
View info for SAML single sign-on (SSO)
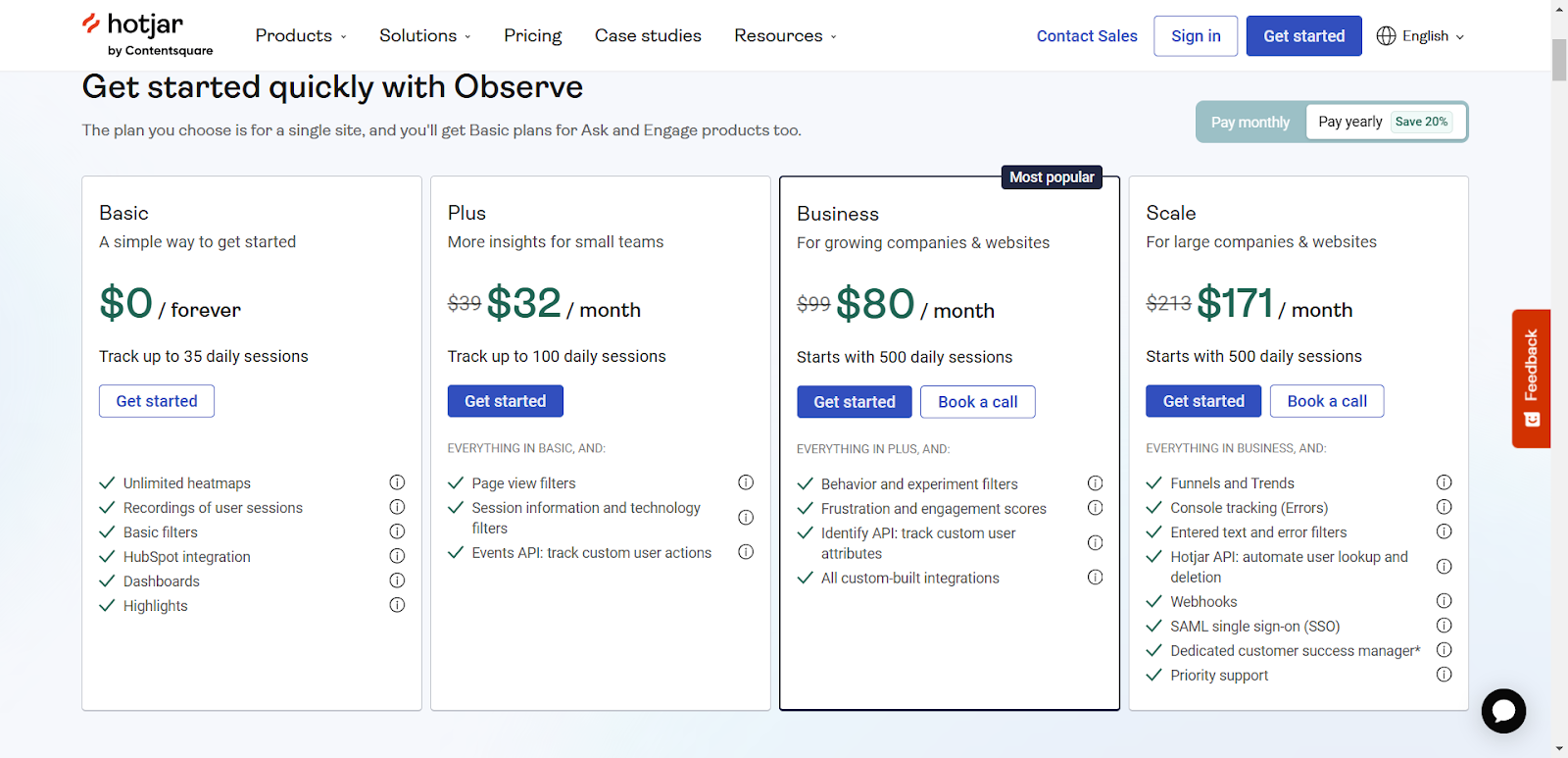pyautogui.click(x=1445, y=626)
